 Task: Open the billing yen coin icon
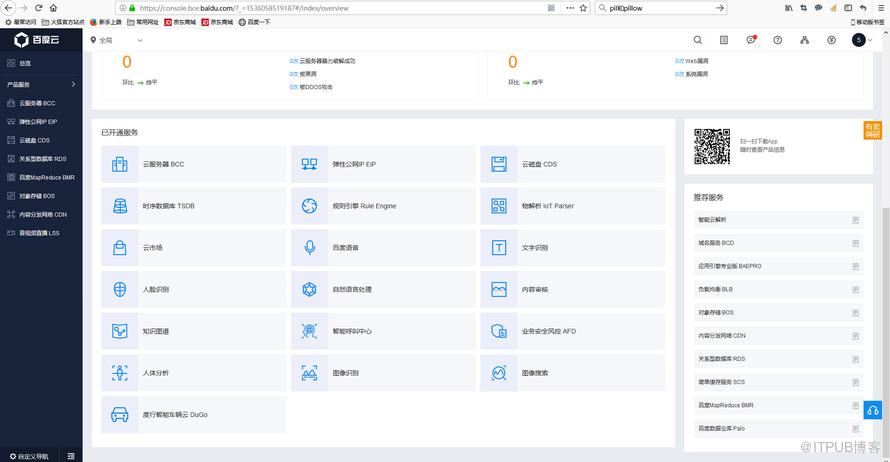[x=832, y=40]
